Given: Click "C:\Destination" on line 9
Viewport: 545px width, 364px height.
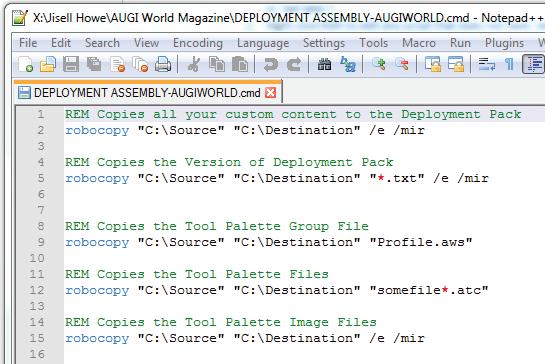Looking at the screenshot, I should point(297,242).
